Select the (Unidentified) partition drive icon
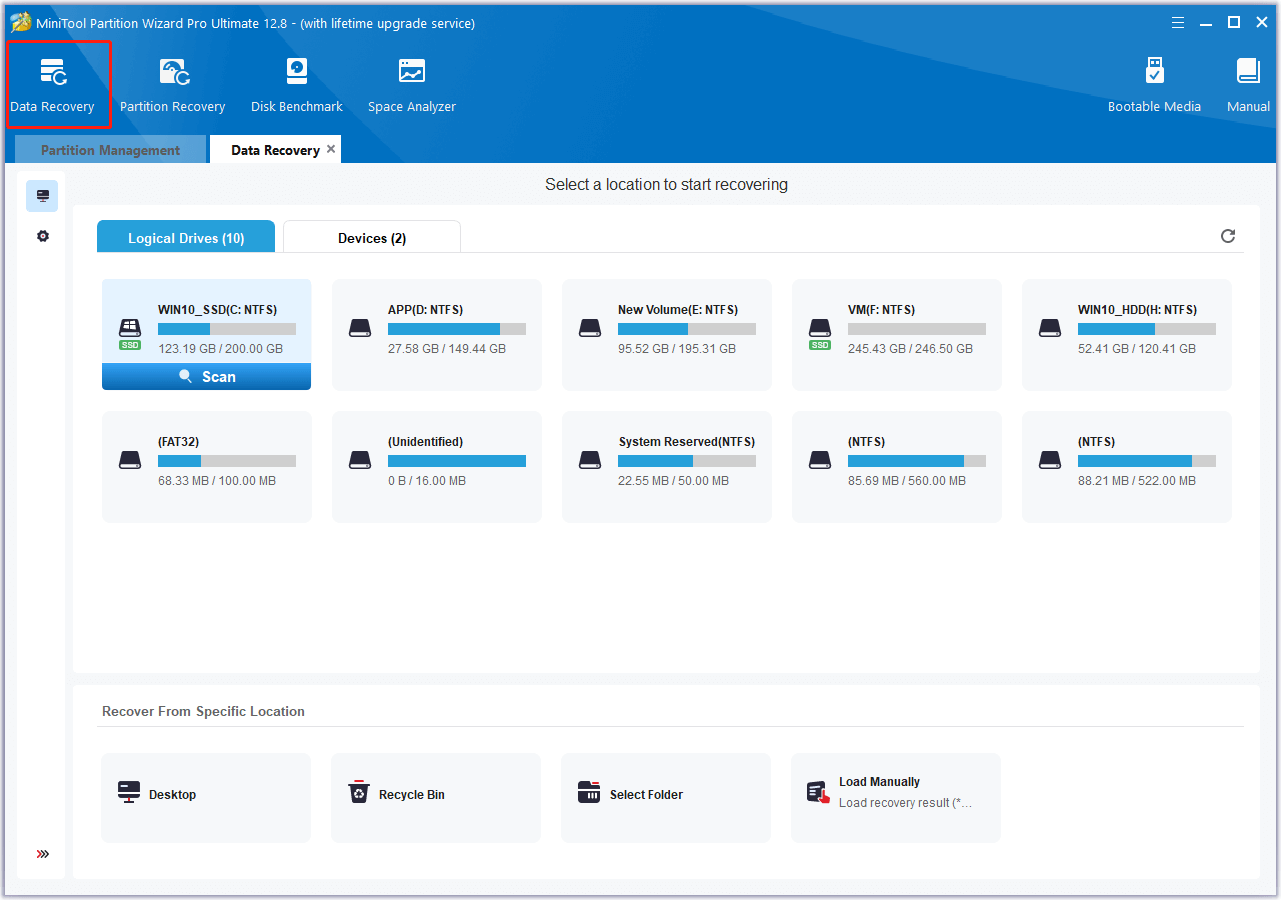Screen dimensions: 1281x900 360,459
